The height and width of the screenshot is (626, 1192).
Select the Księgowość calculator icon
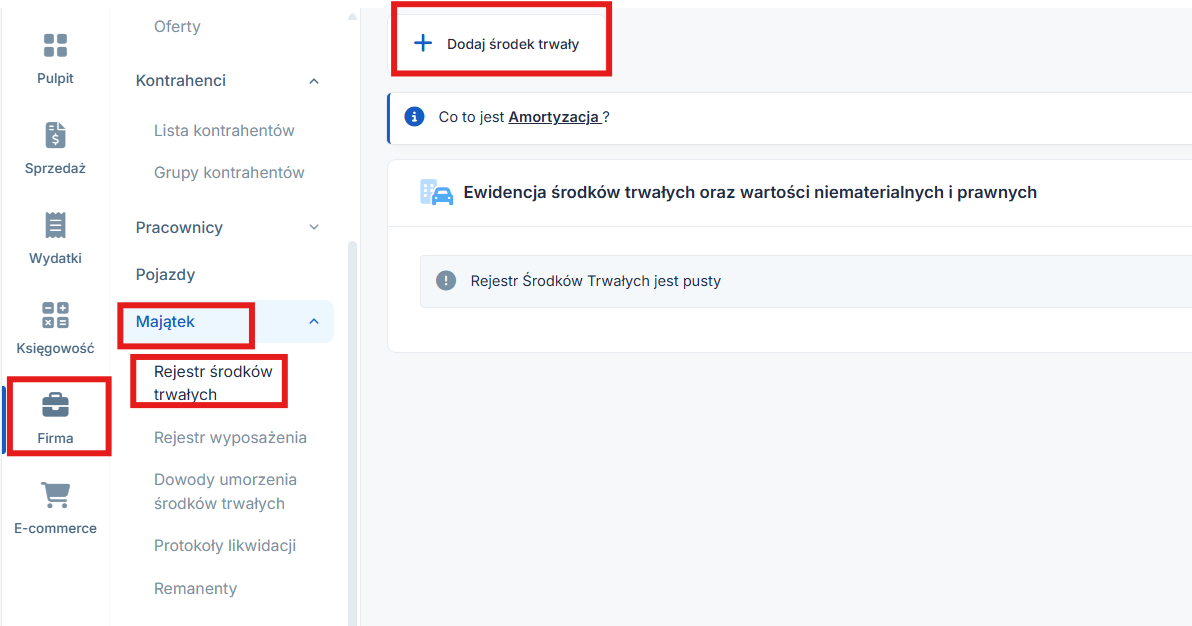[x=55, y=315]
